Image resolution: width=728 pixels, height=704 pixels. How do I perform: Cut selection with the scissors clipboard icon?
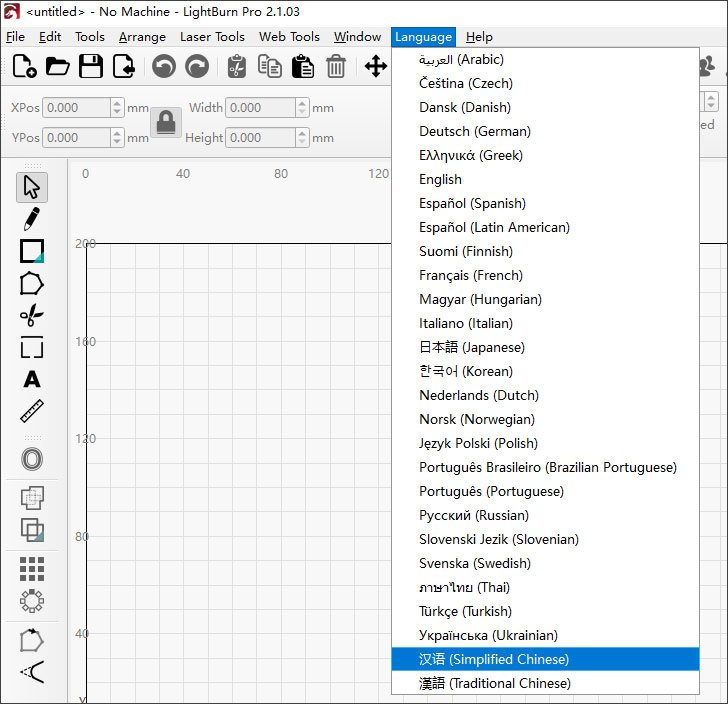(237, 66)
